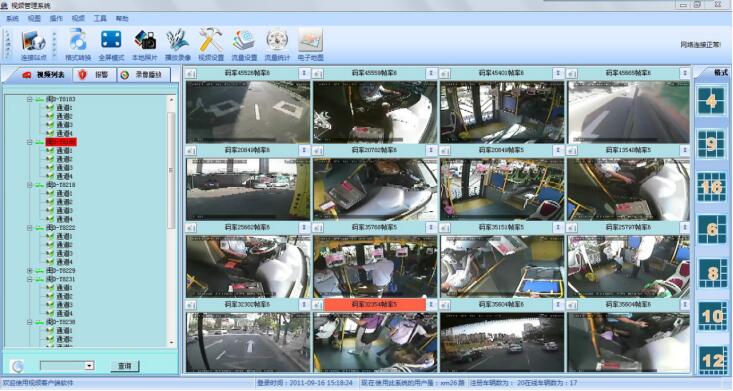This screenshot has height=391, width=733.
Task: Click the tree scrollbar up arrow
Action: click(171, 100)
